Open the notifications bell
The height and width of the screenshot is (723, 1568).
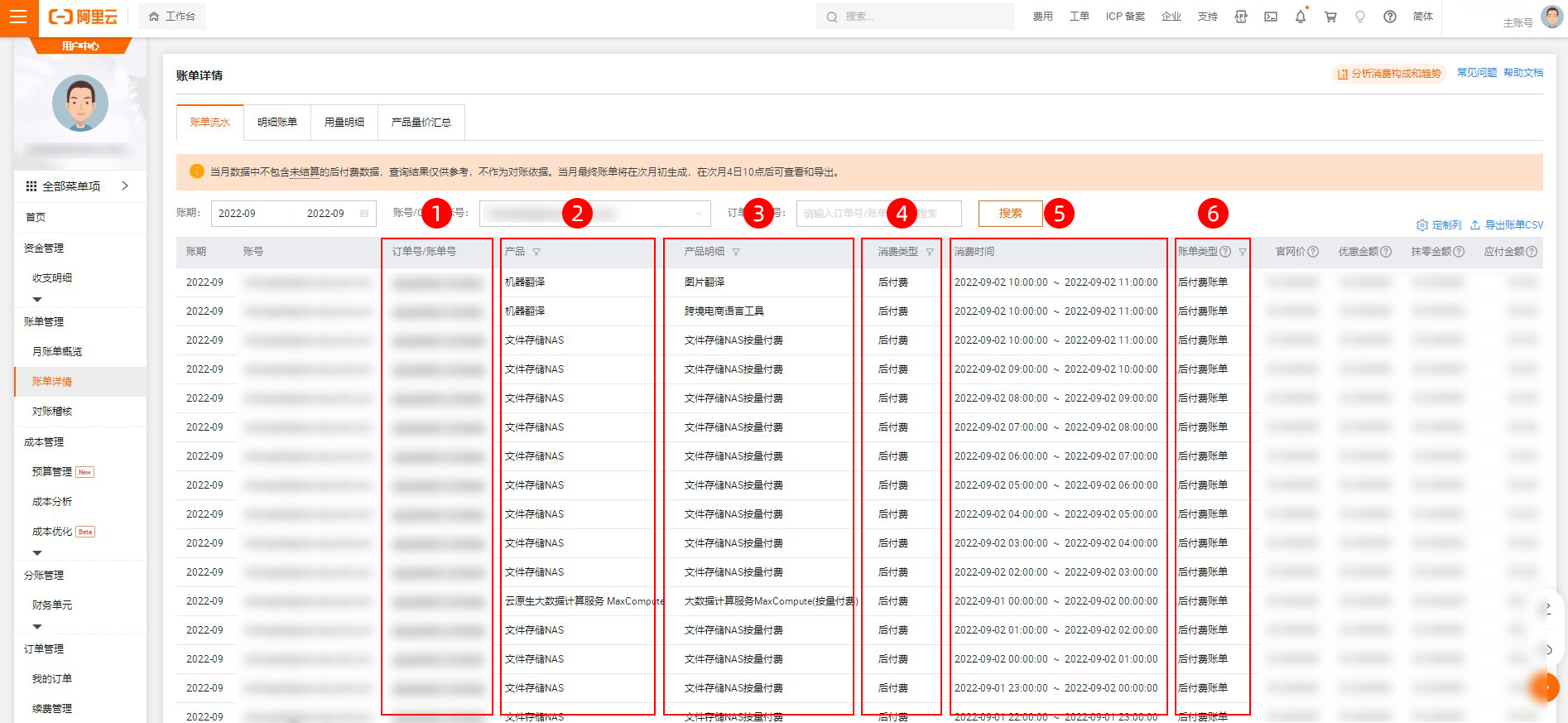pos(1301,17)
